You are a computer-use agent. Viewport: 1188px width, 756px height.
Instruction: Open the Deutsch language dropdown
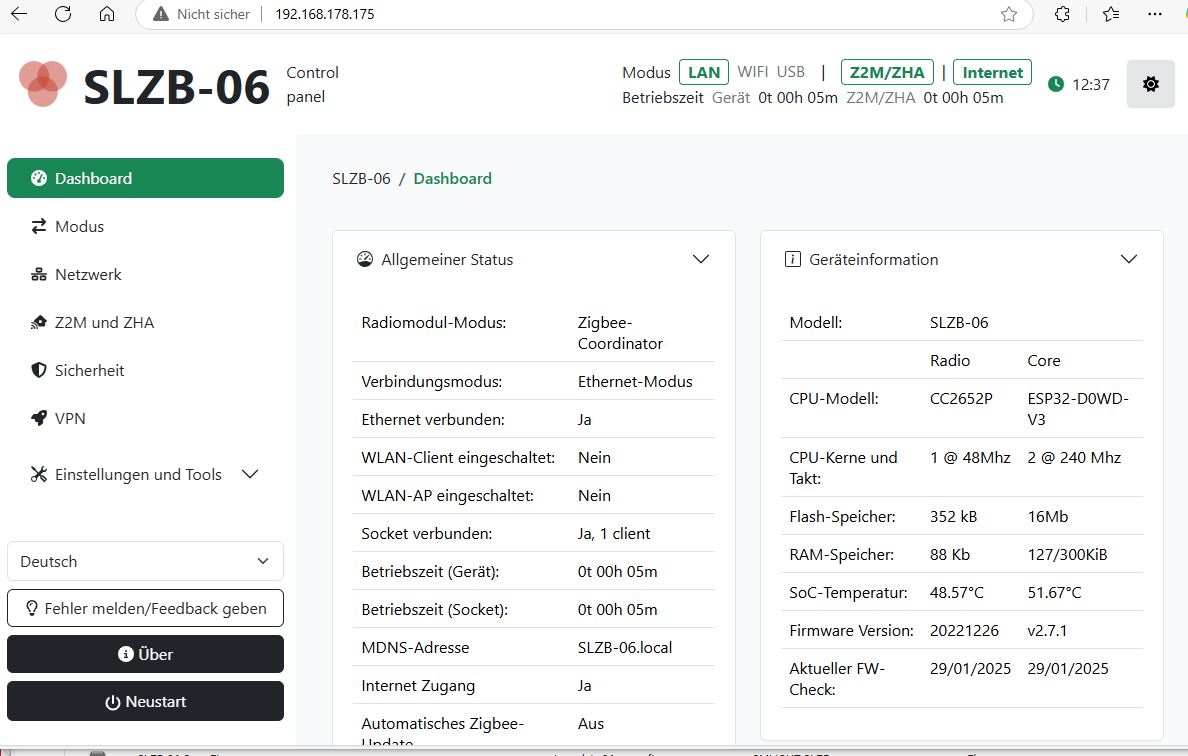pyautogui.click(x=145, y=561)
